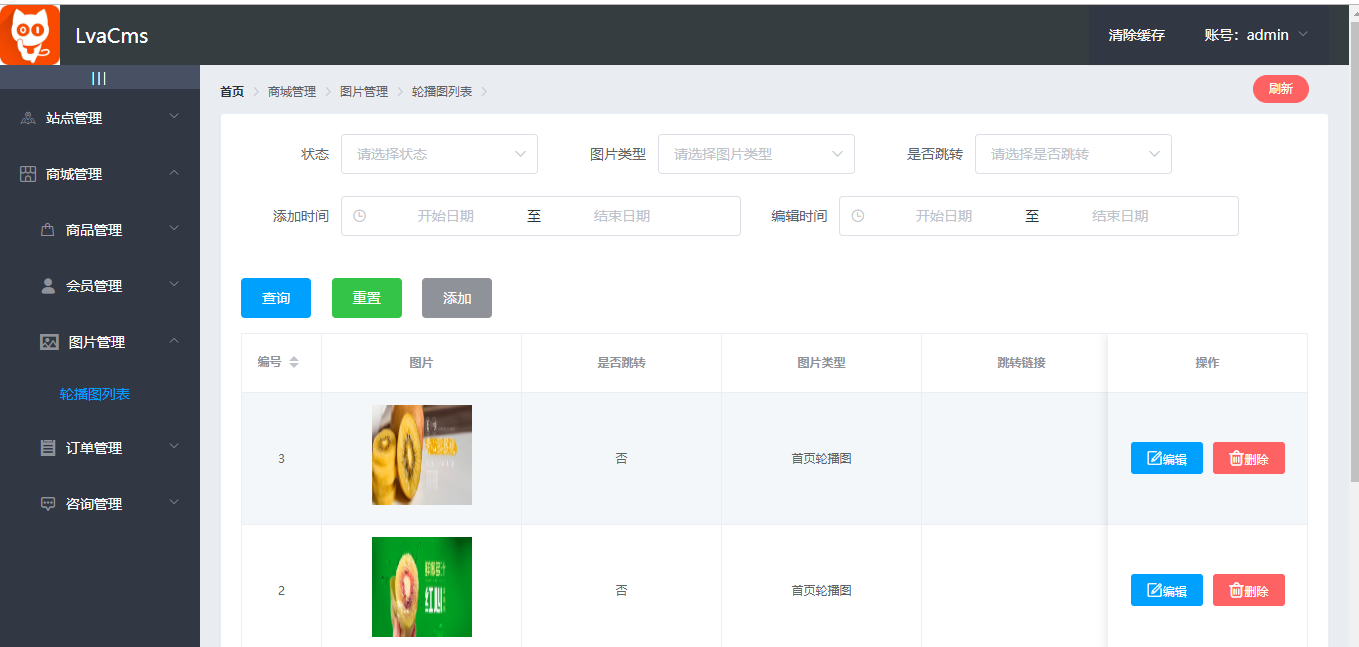Go to 首页 breadcrumb link
Viewport: 1359px width, 647px height.
232,92
